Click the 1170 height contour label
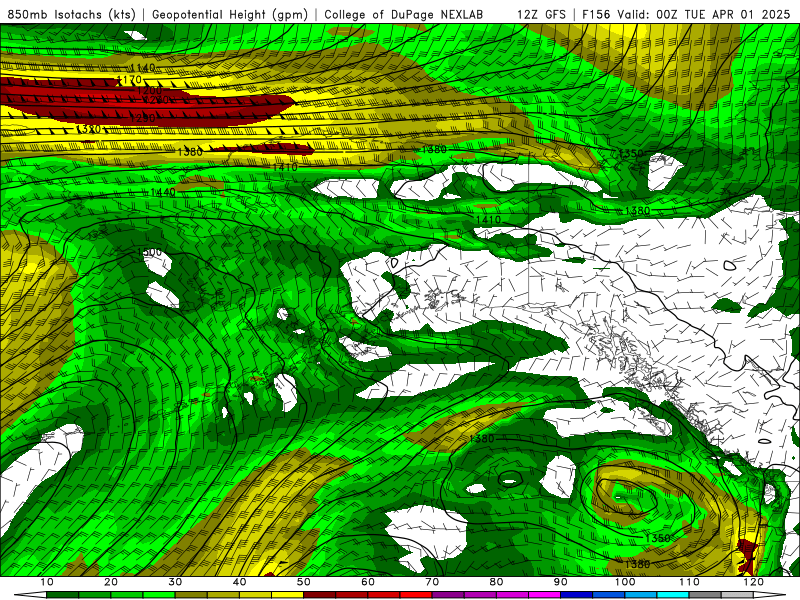 coord(129,80)
